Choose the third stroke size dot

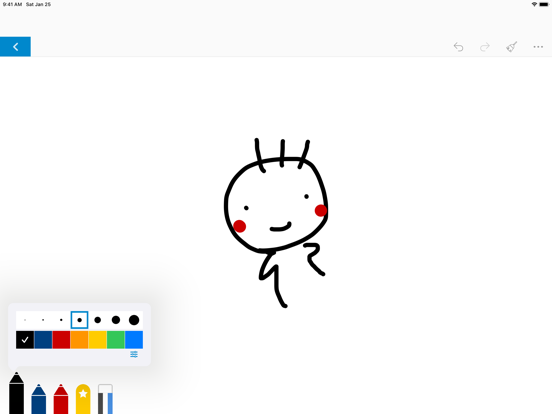click(61, 320)
